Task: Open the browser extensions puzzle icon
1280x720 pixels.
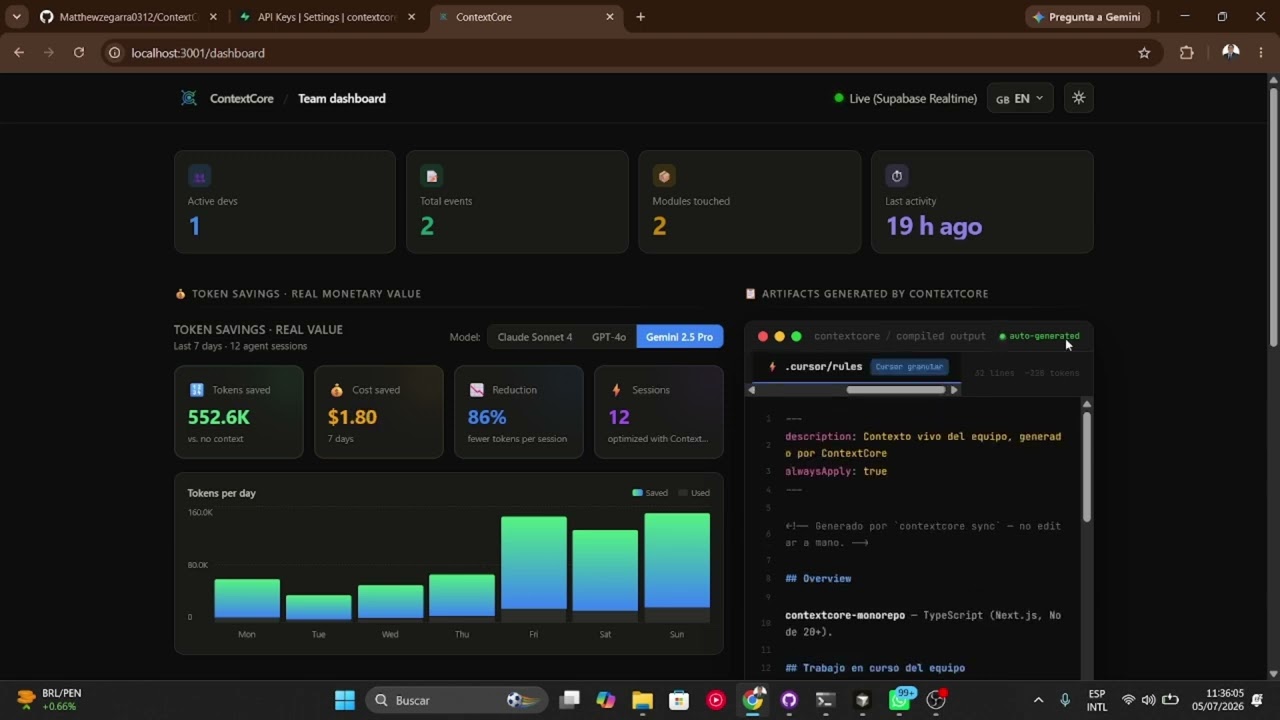Action: [1187, 53]
